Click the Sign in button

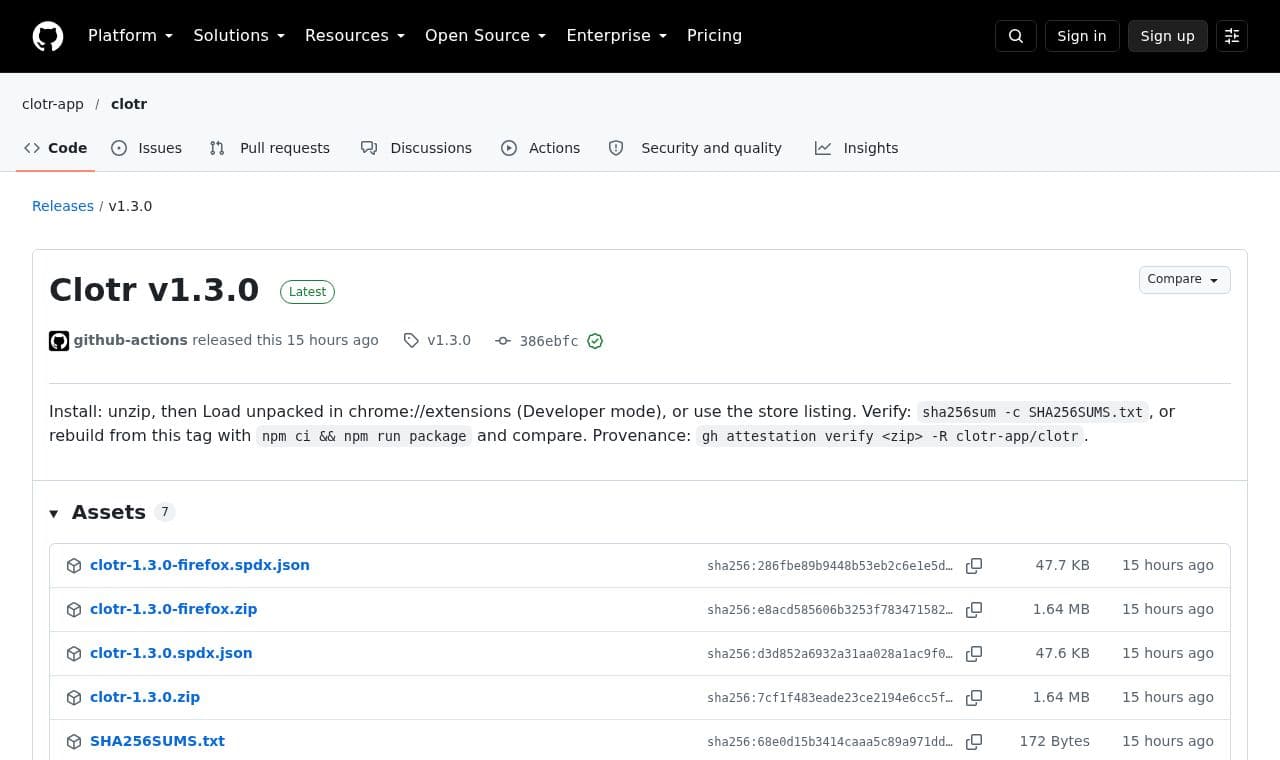click(x=1082, y=36)
